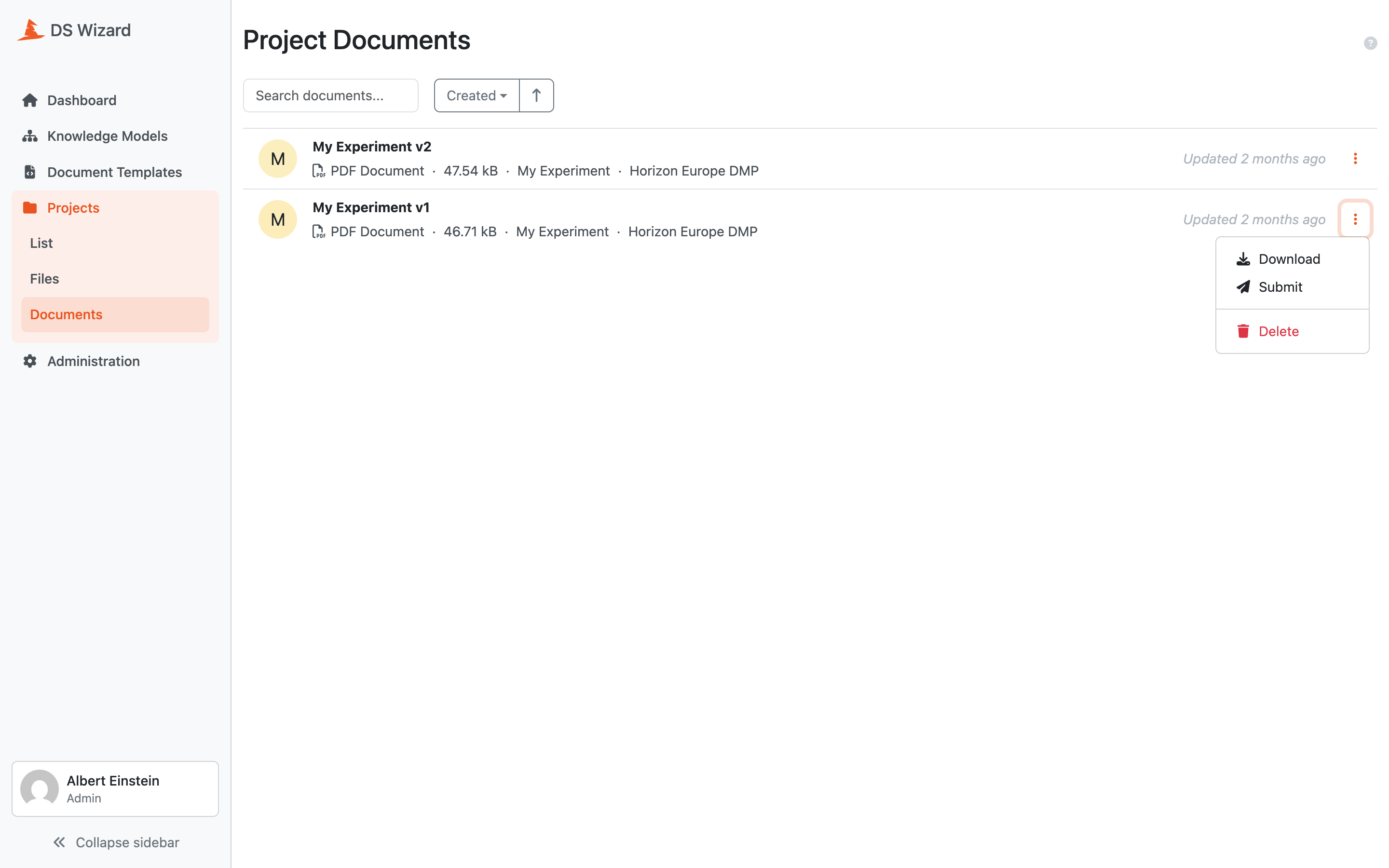Select Files under Projects

click(x=115, y=279)
